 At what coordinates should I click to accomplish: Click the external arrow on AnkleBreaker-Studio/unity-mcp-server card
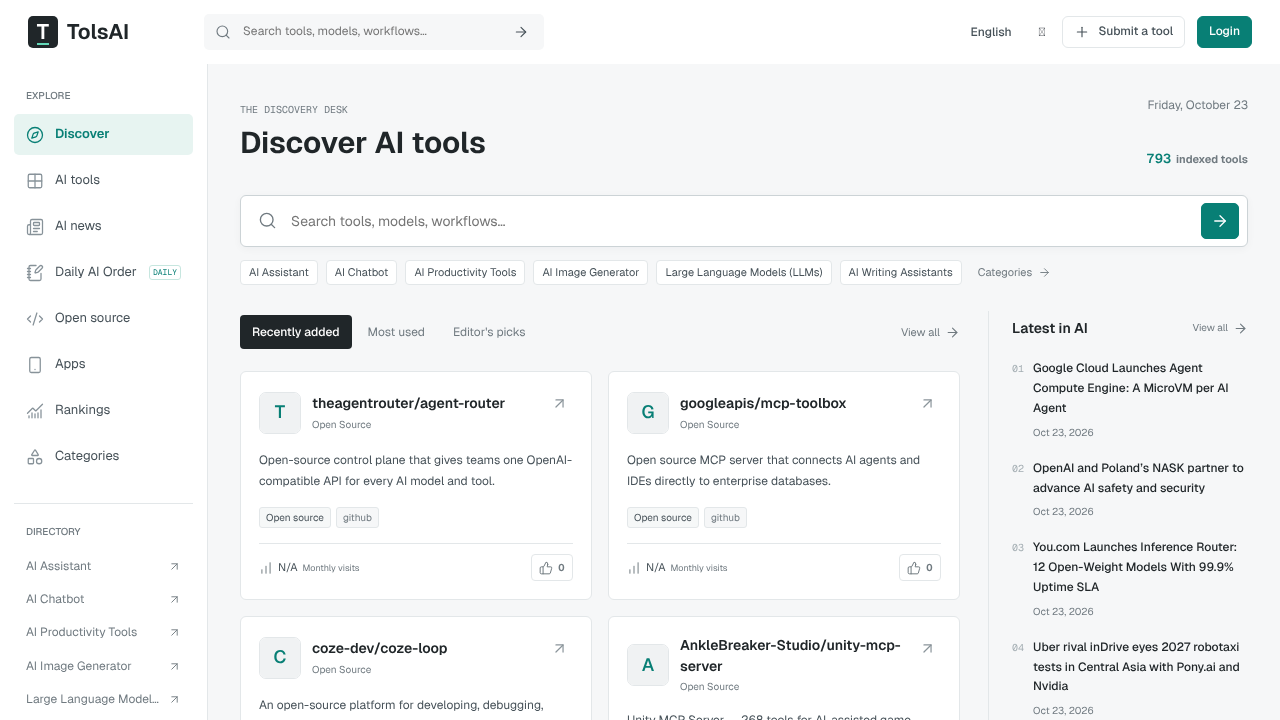tap(928, 649)
